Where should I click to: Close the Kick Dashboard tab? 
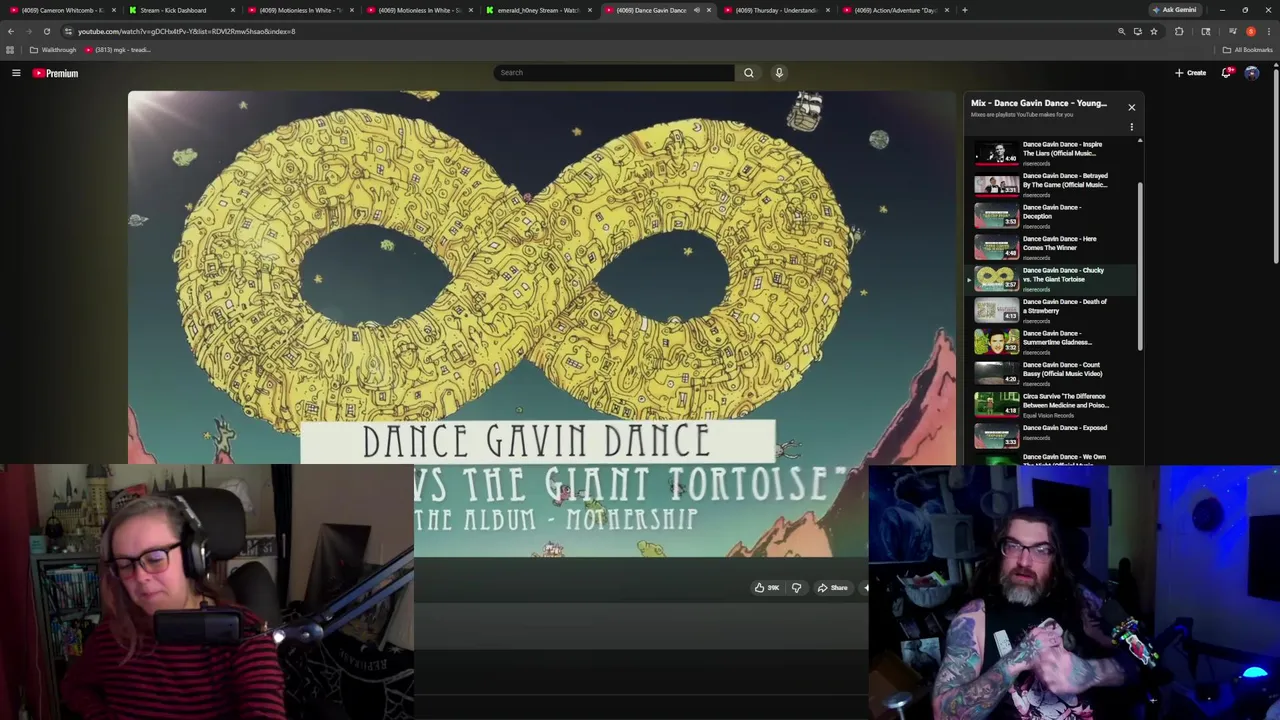point(233,10)
